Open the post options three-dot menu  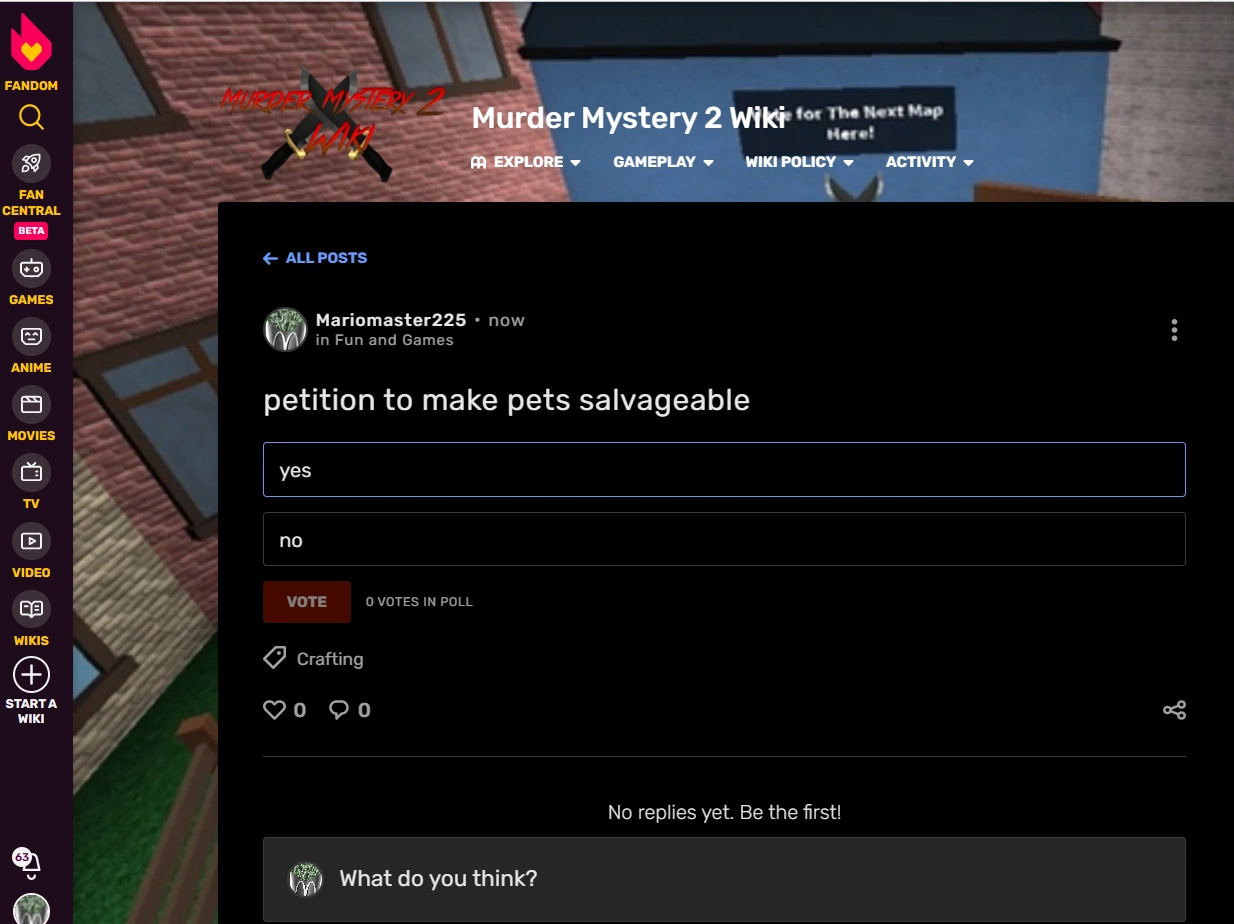pos(1174,330)
